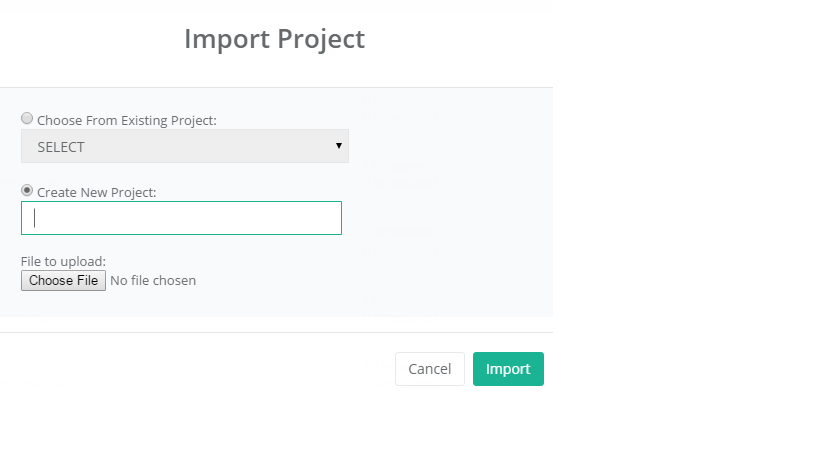Click the right end of the project name field
819x460 pixels.
[x=330, y=218]
